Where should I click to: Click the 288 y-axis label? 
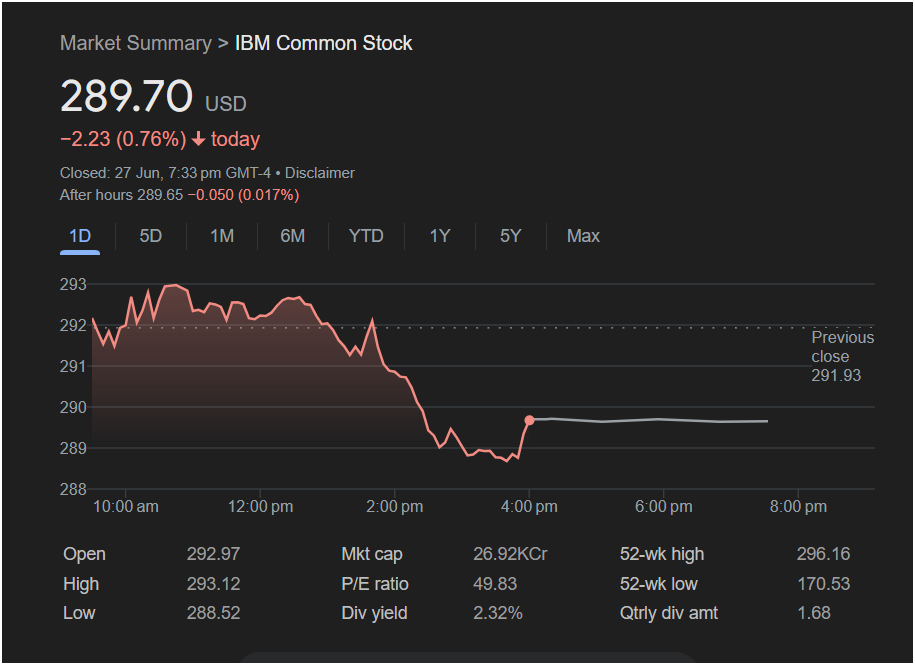(x=73, y=489)
